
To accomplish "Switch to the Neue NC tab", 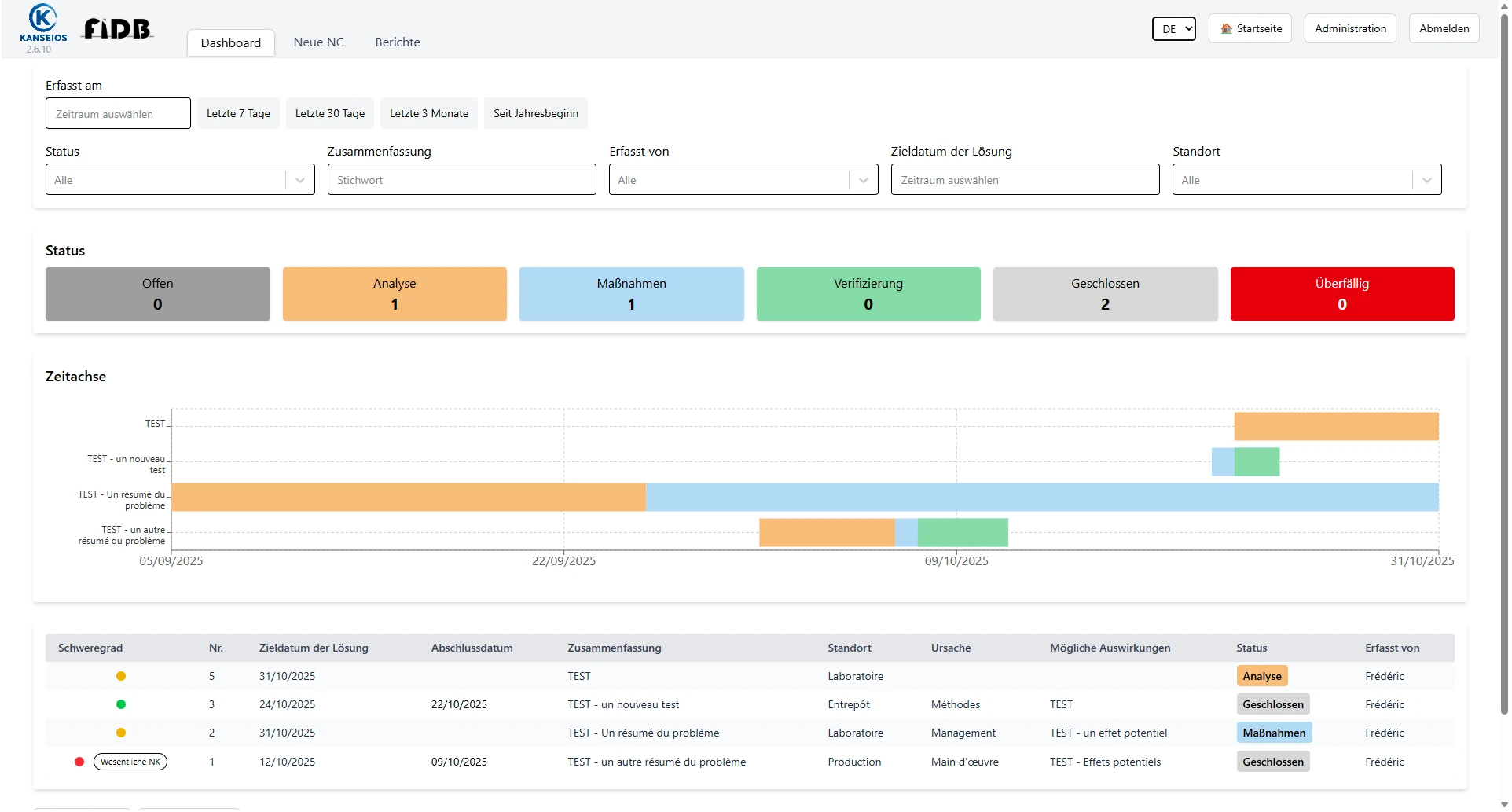I will tap(318, 42).
